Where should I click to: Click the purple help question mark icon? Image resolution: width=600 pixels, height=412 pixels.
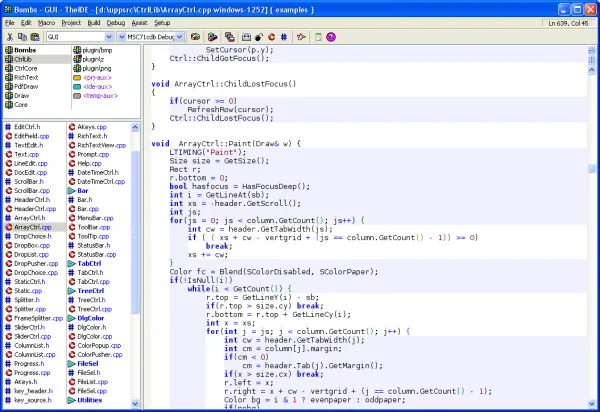pos(331,37)
